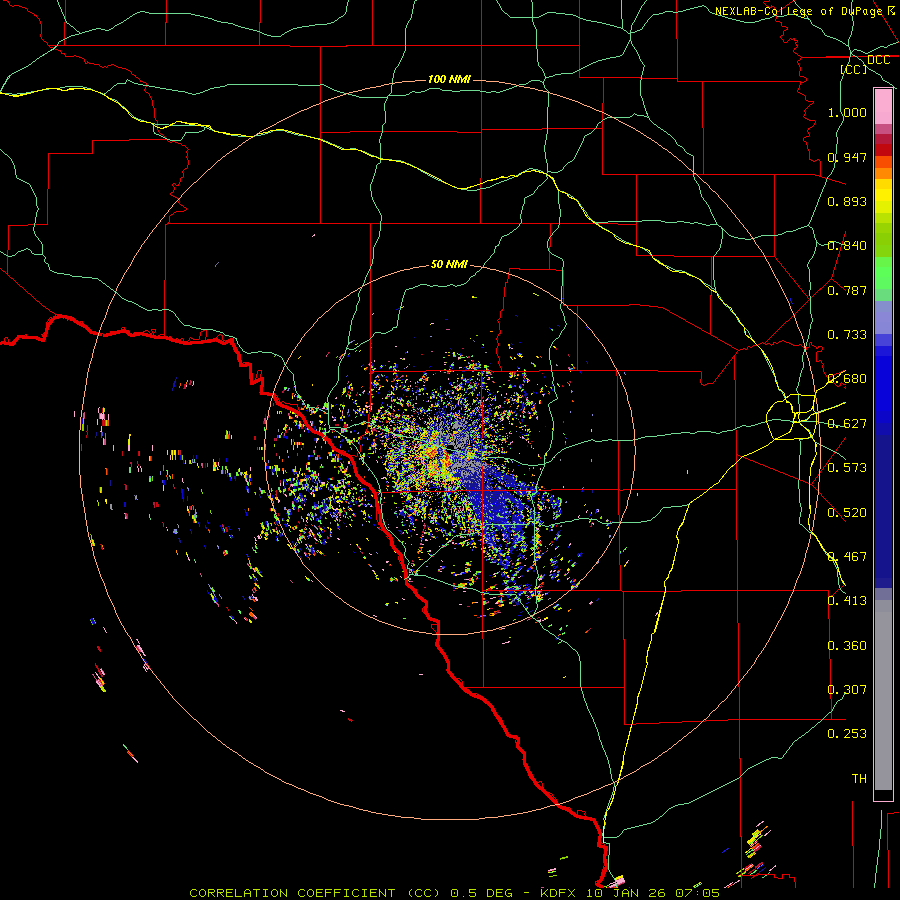900x900 pixels.
Task: Click the gray segment of the color bar
Action: tap(883, 695)
